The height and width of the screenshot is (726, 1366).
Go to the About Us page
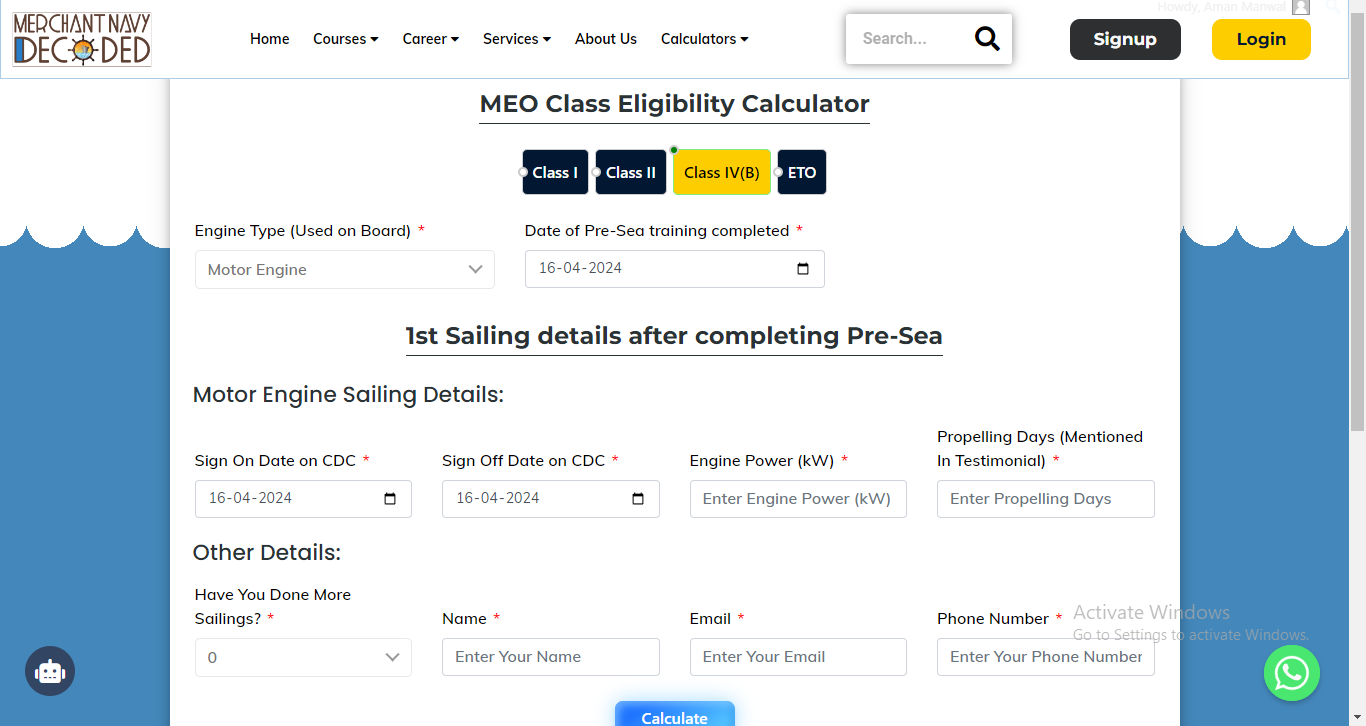coord(606,38)
